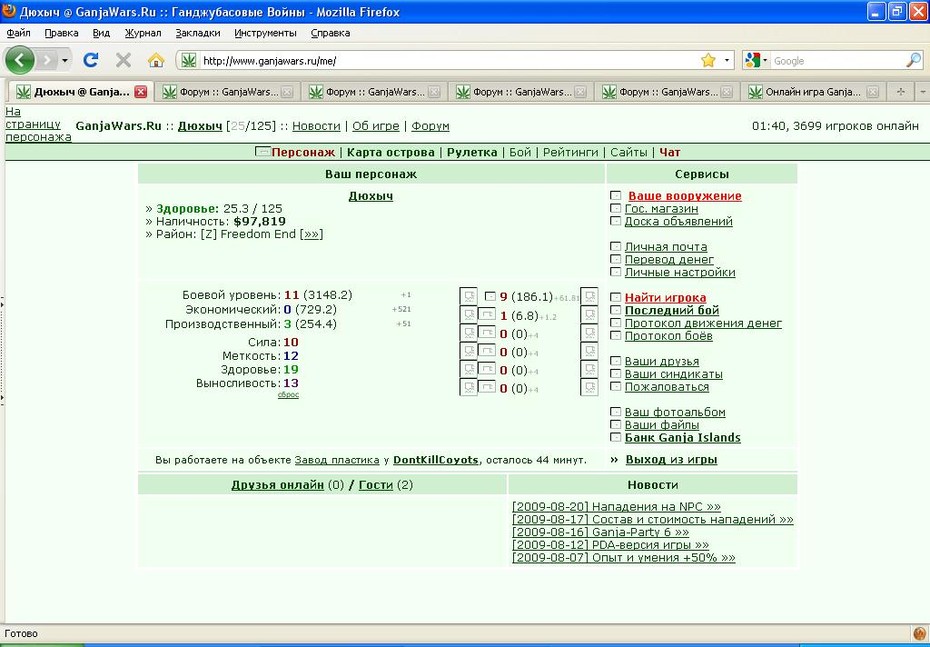
Task: Click the Firefox back arrow button
Action: click(20, 60)
